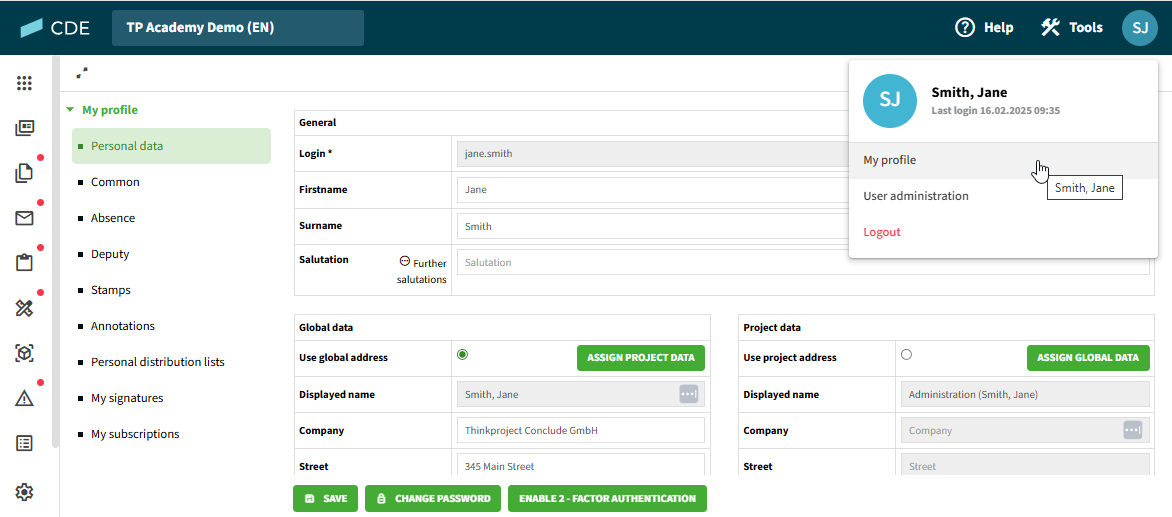Click the warning triangle sidebar icon
1172x517 pixels.
pyautogui.click(x=25, y=398)
